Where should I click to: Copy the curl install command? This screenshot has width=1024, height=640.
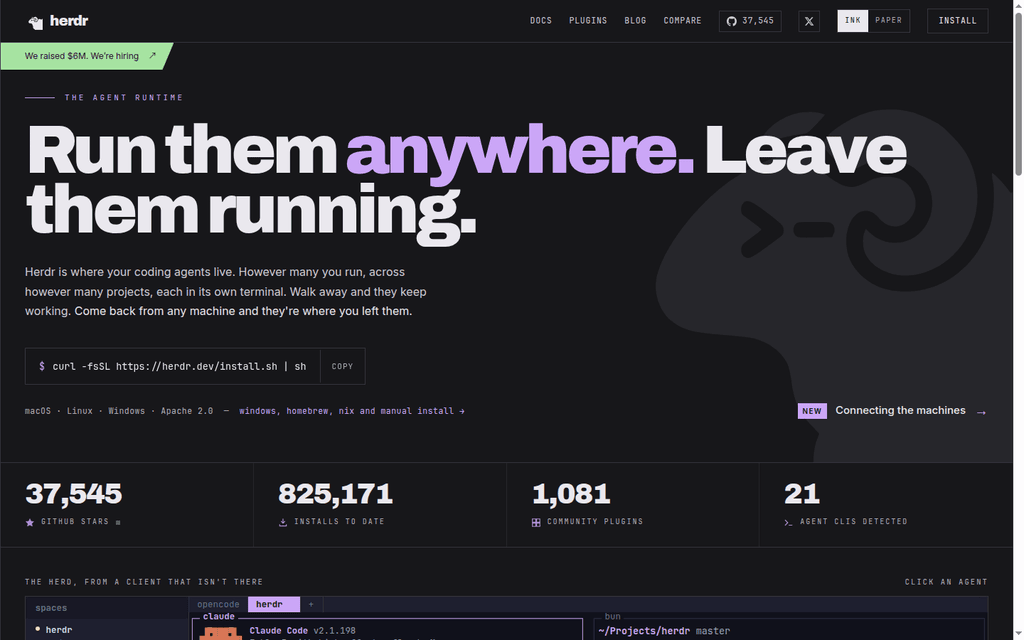coord(342,366)
